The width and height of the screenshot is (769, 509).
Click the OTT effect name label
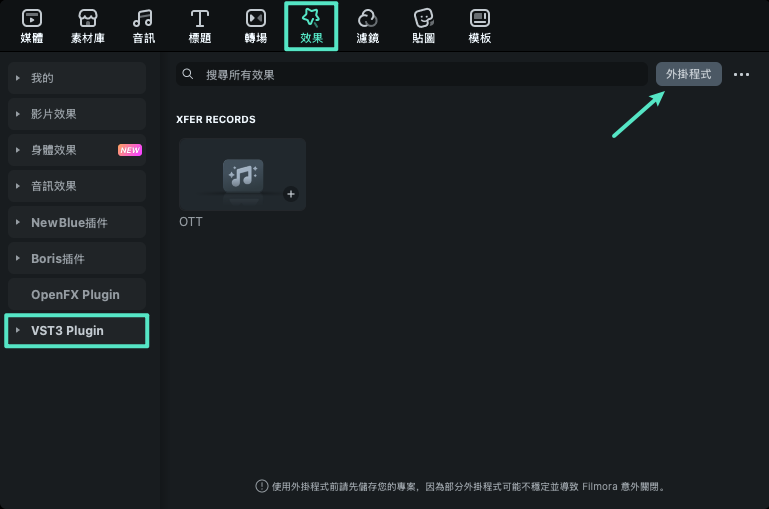191,222
